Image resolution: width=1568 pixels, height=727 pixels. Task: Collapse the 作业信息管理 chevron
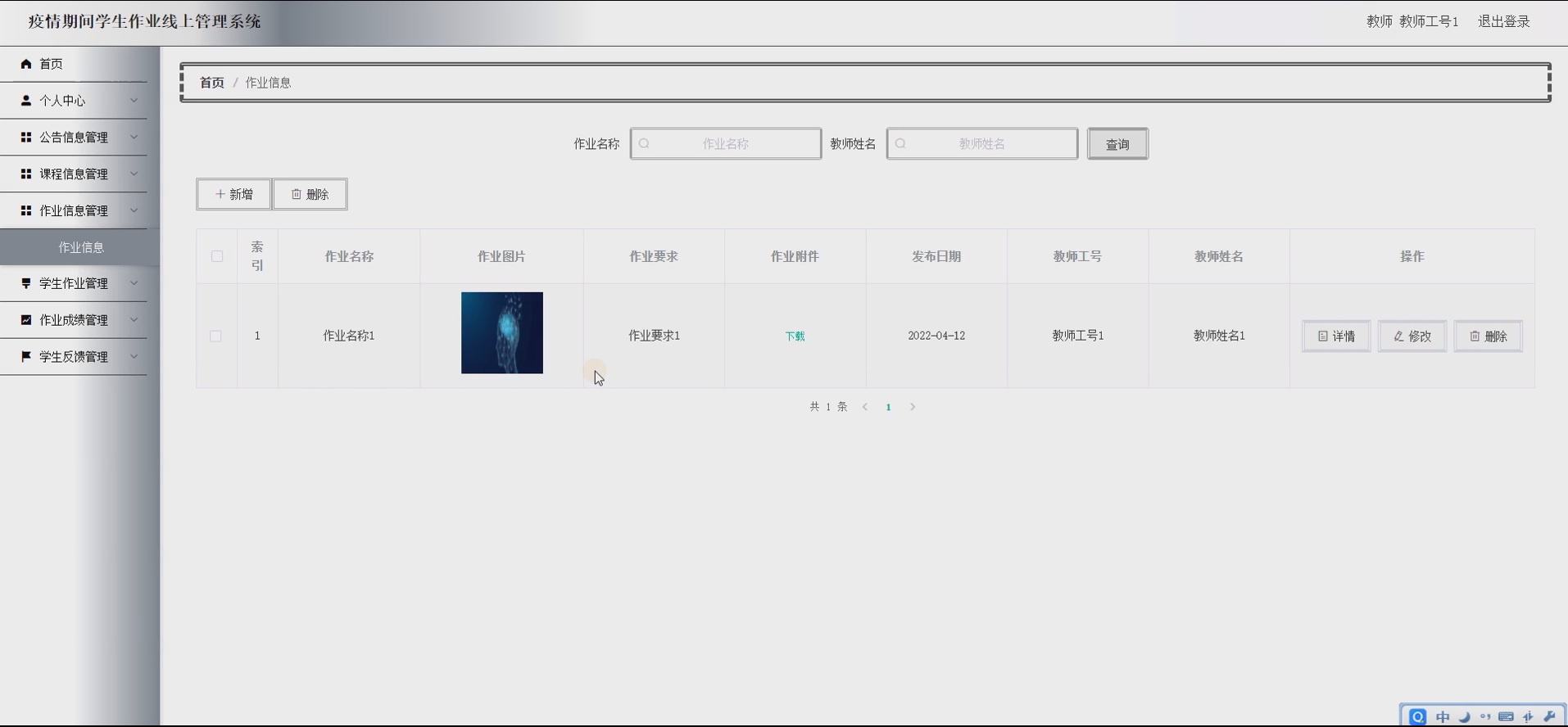134,210
